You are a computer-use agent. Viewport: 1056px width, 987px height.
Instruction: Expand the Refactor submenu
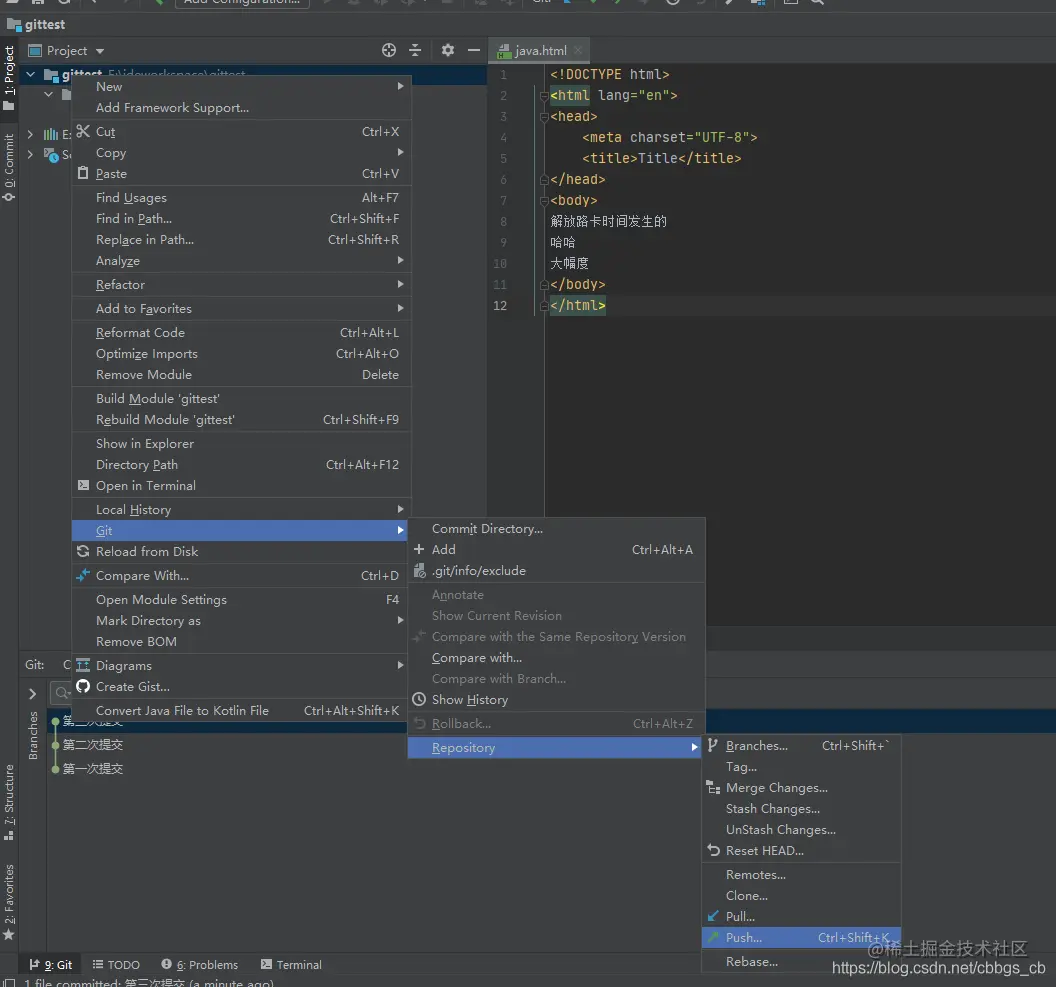(x=241, y=284)
